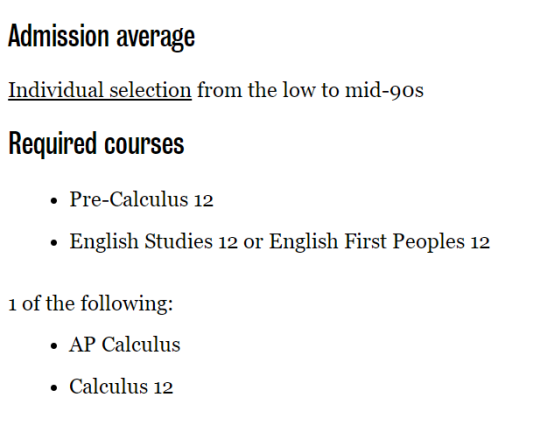Click the bullet before AP Calculus
540x425 pixels.
[x=53, y=346]
